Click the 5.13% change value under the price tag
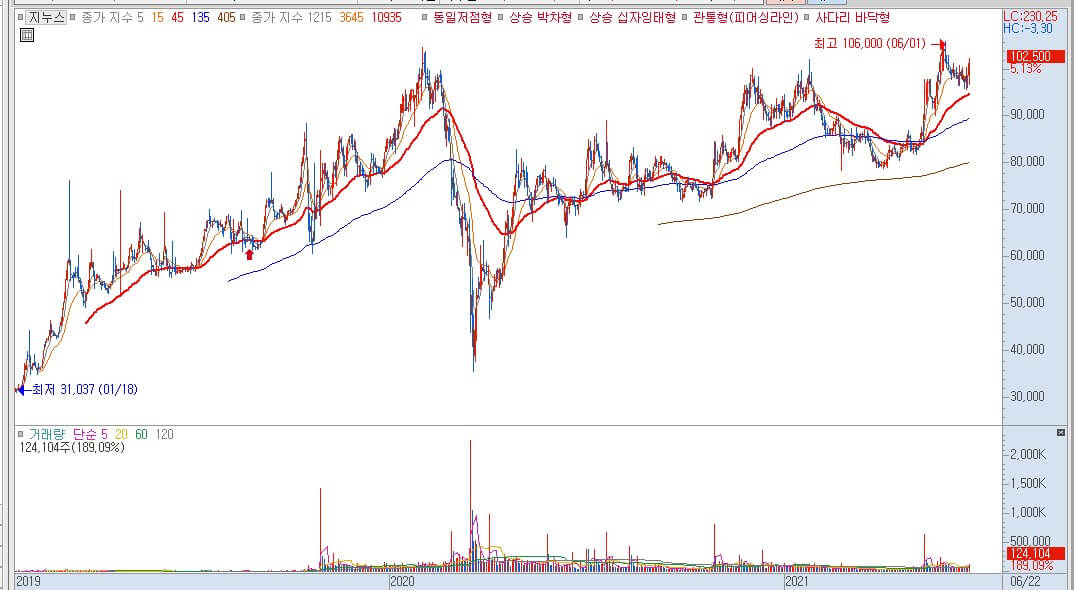Screen dimensions: 1074x590 click(1025, 69)
